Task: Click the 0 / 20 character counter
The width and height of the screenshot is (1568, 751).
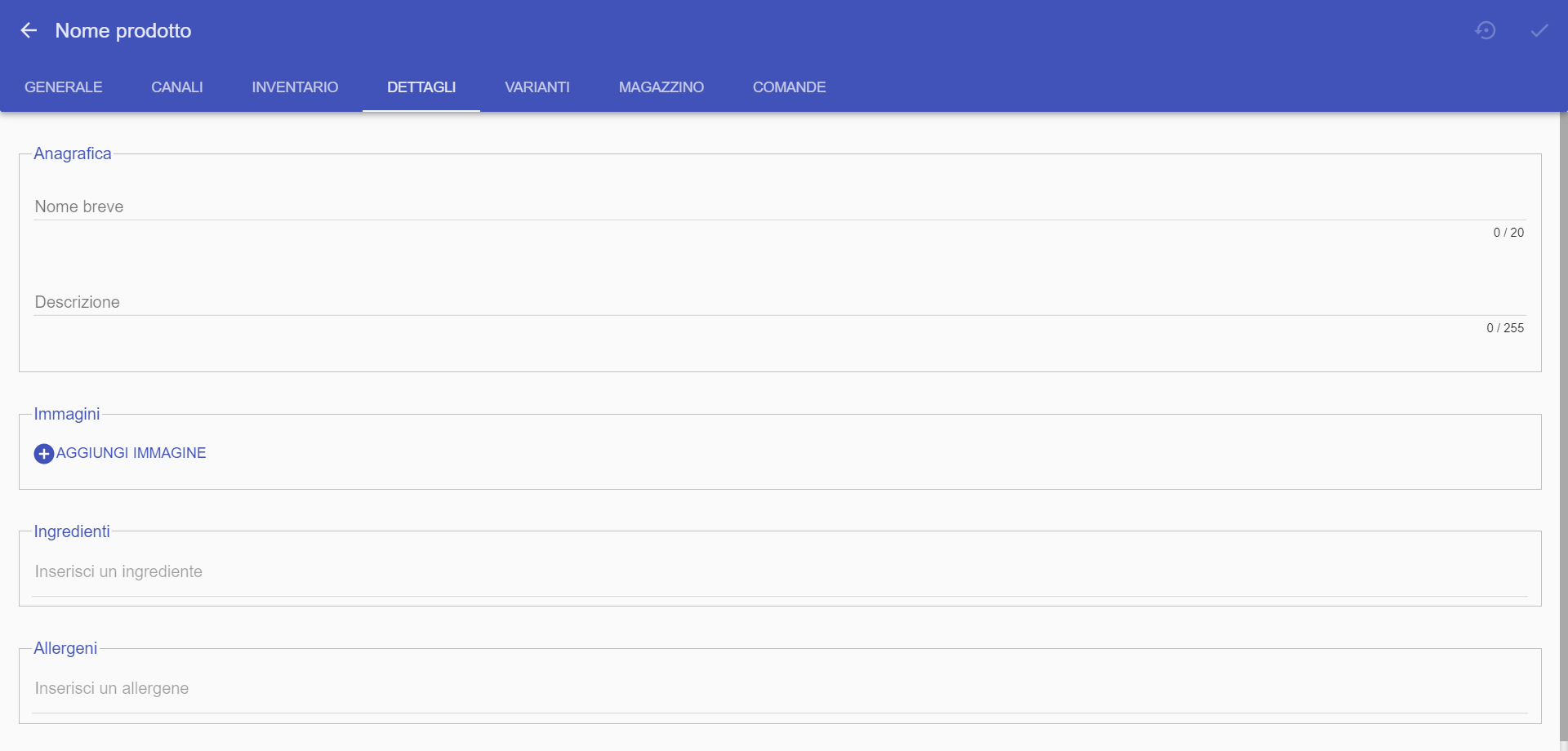Action: (1508, 233)
